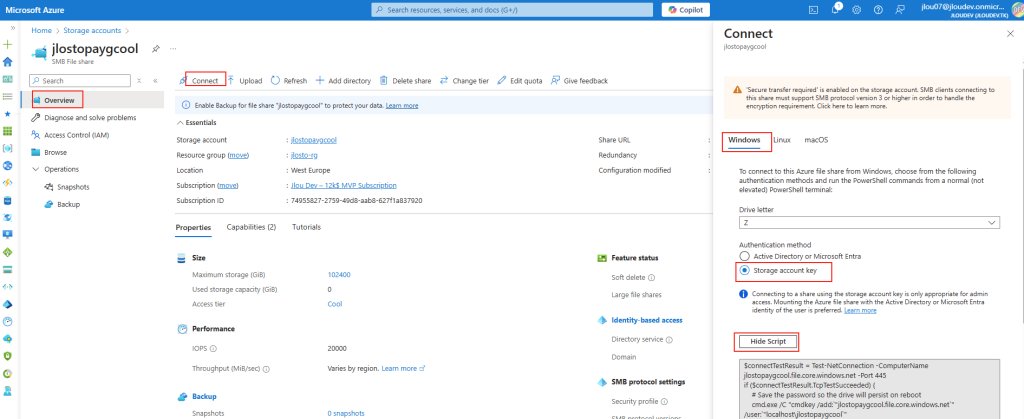
Task: Open All services list icon
Action: pos(8,97)
